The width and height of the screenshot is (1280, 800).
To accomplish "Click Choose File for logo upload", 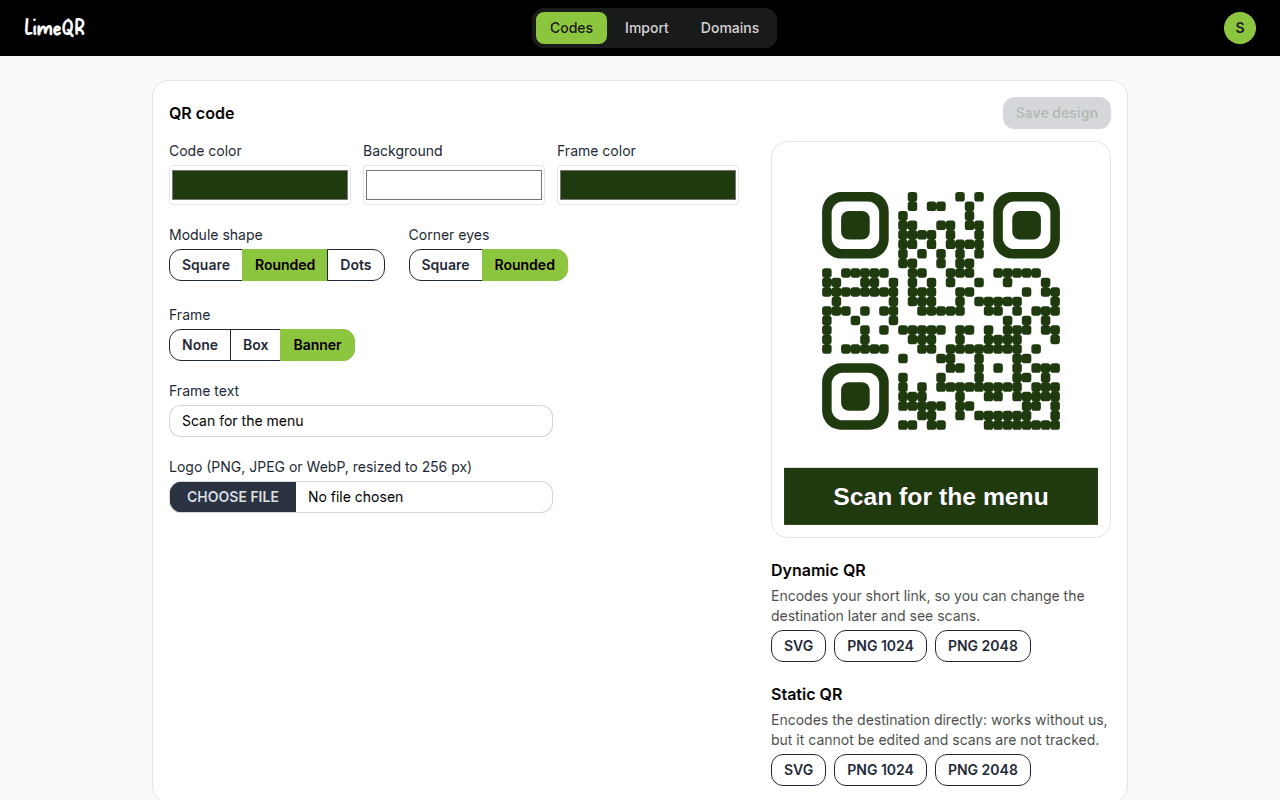I will [x=233, y=497].
